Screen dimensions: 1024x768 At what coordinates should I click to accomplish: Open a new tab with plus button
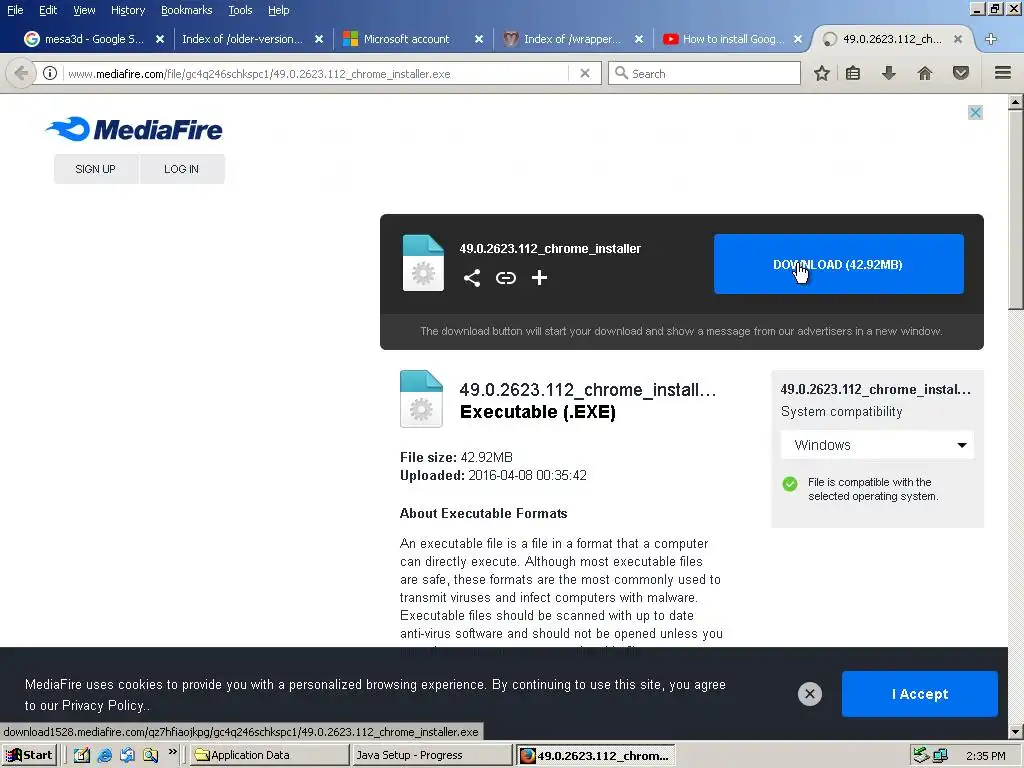(x=991, y=39)
